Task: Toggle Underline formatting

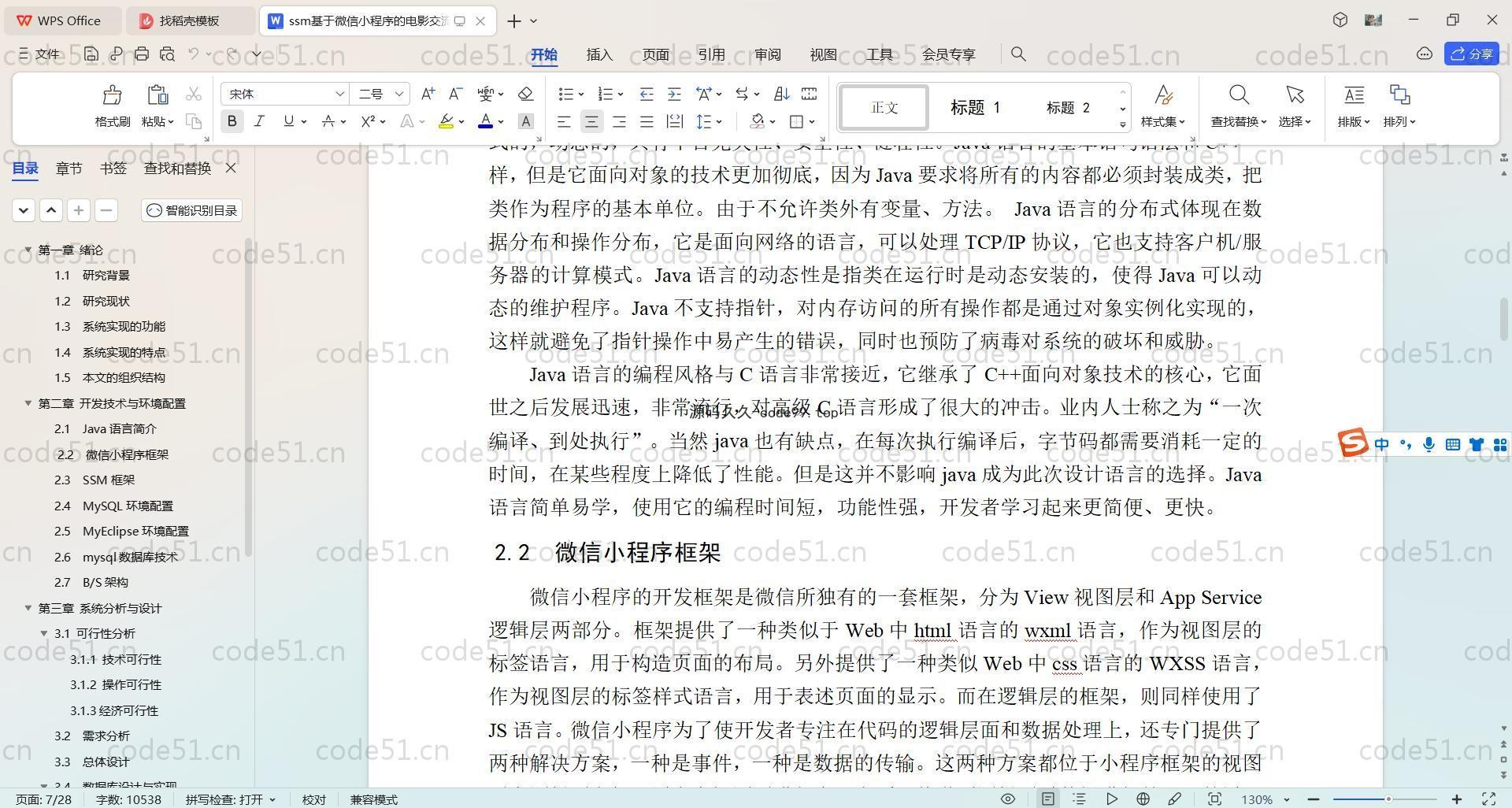Action: [288, 121]
